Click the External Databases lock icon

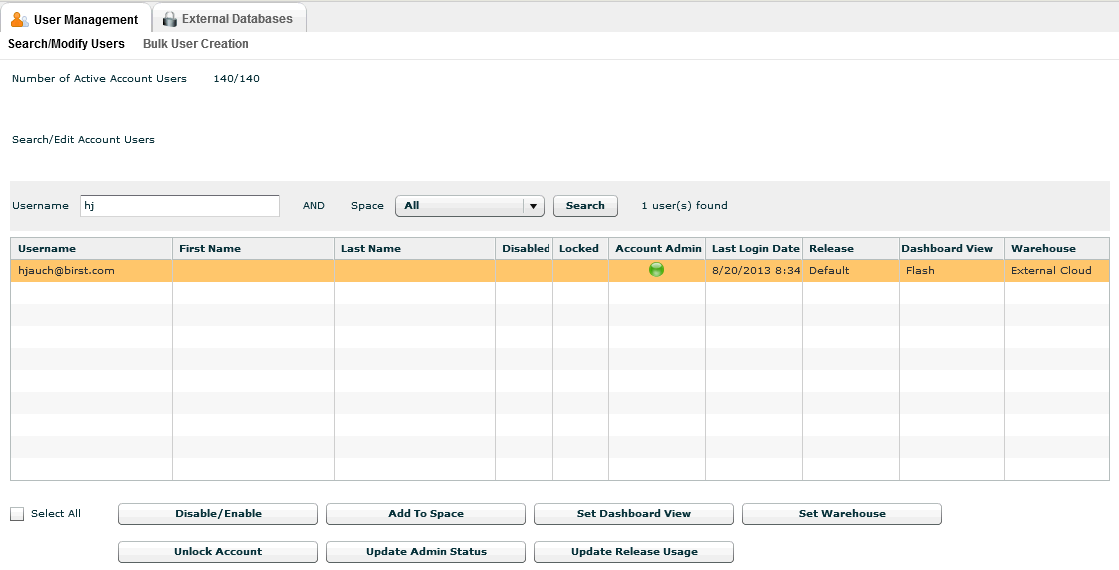[169, 19]
